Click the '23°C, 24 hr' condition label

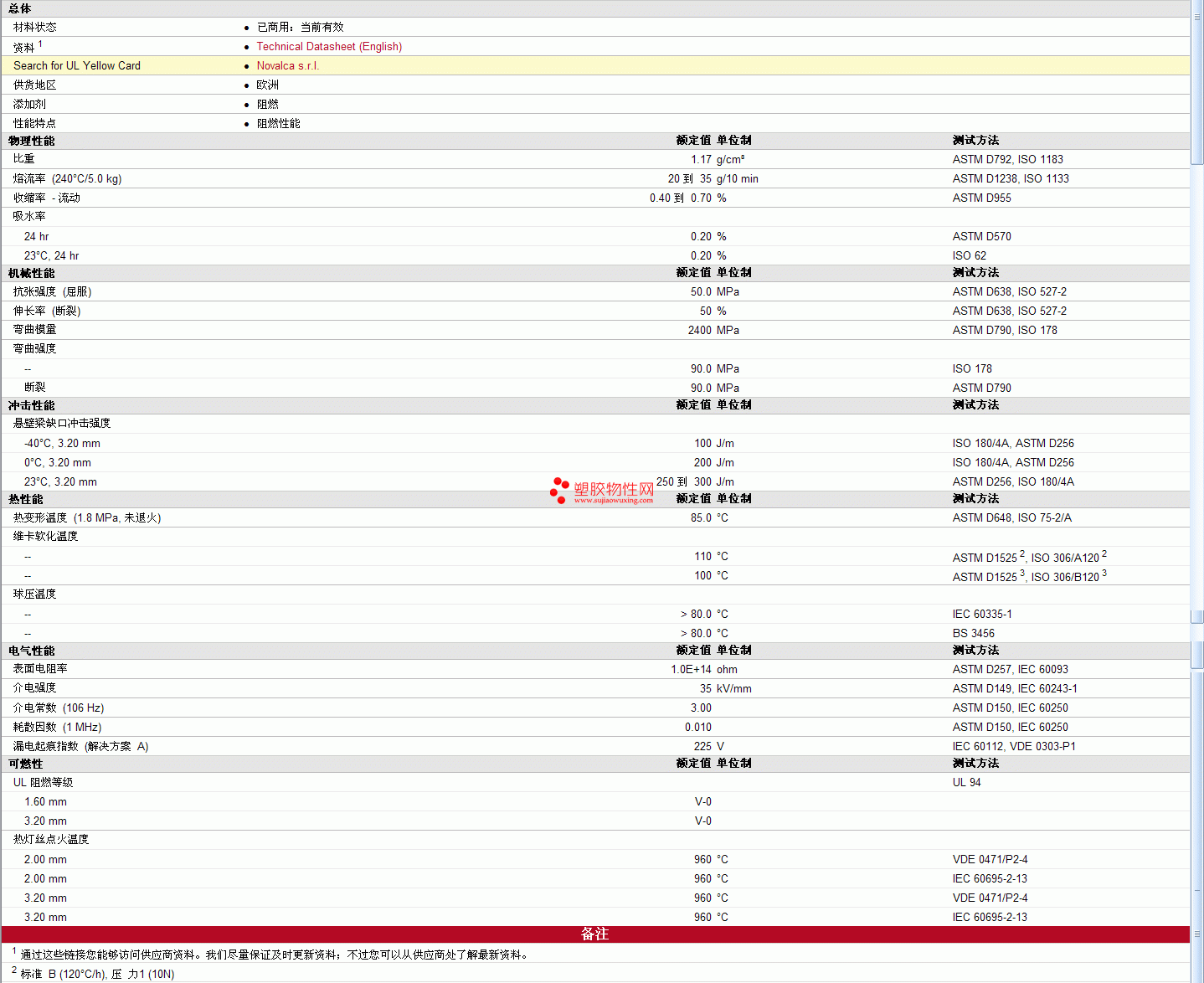pyautogui.click(x=52, y=256)
